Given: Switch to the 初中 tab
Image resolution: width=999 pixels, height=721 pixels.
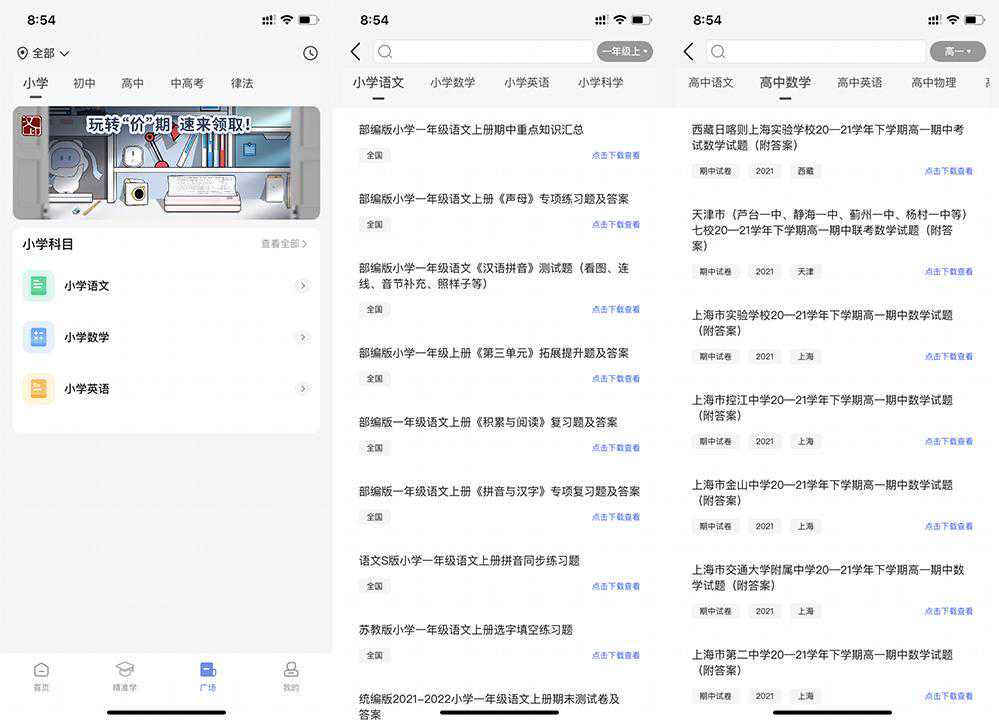Looking at the screenshot, I should coord(84,84).
